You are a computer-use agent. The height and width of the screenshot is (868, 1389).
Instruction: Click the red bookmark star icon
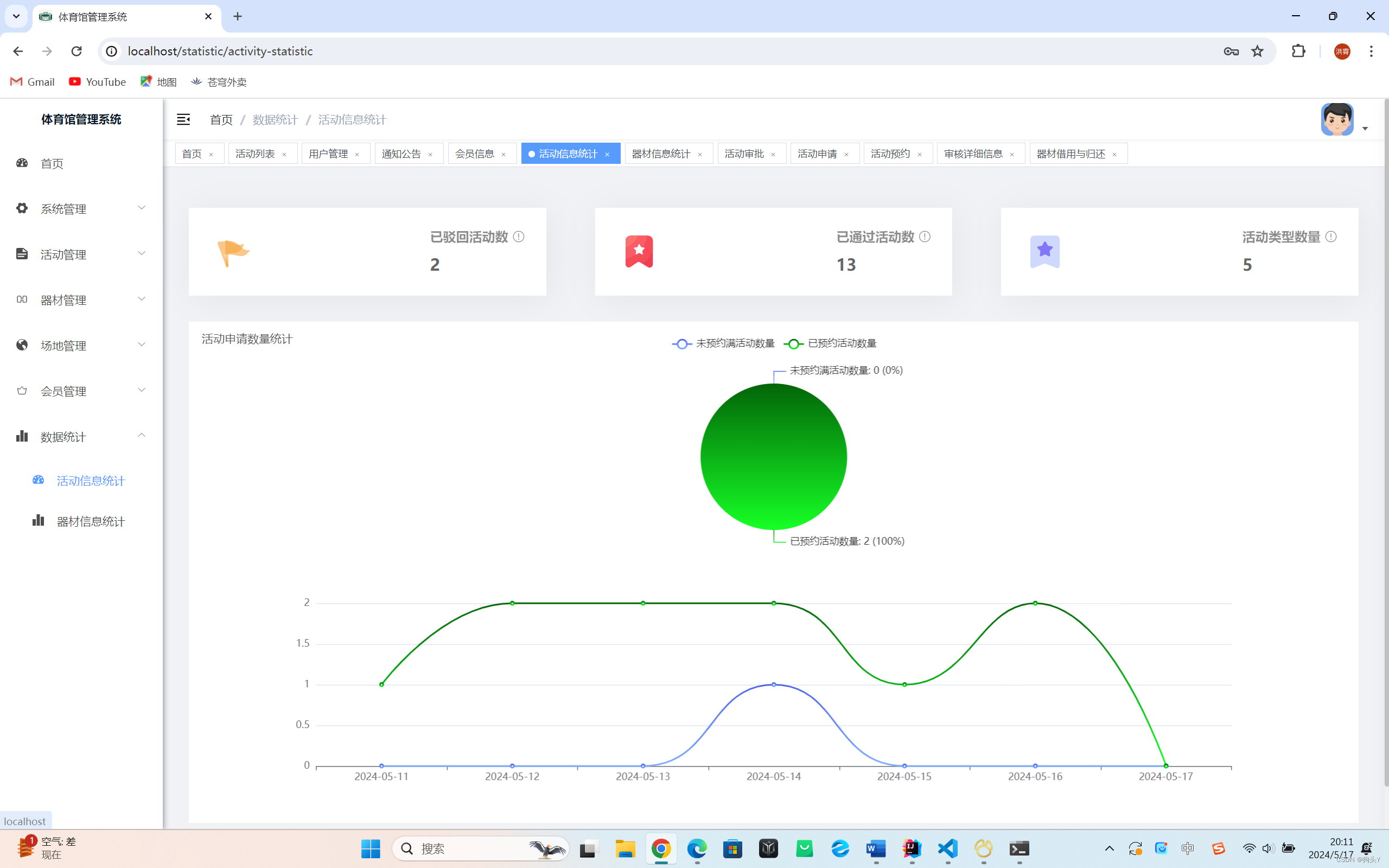[x=639, y=251]
